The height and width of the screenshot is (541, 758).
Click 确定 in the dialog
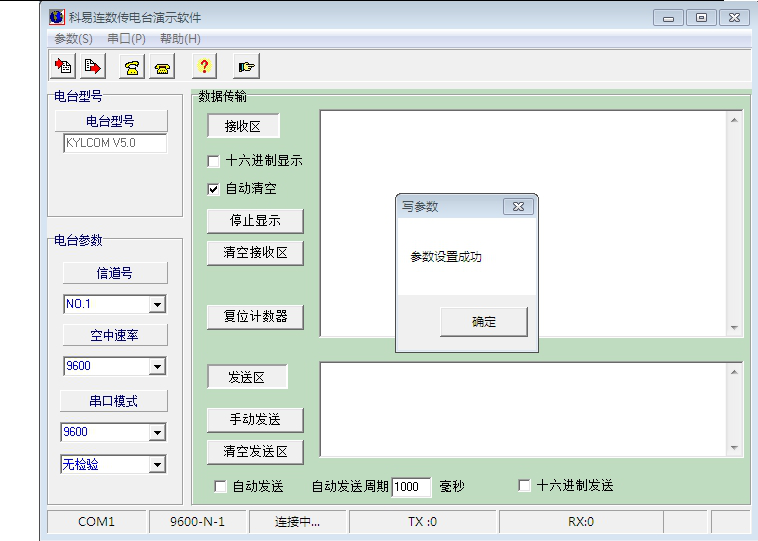484,321
